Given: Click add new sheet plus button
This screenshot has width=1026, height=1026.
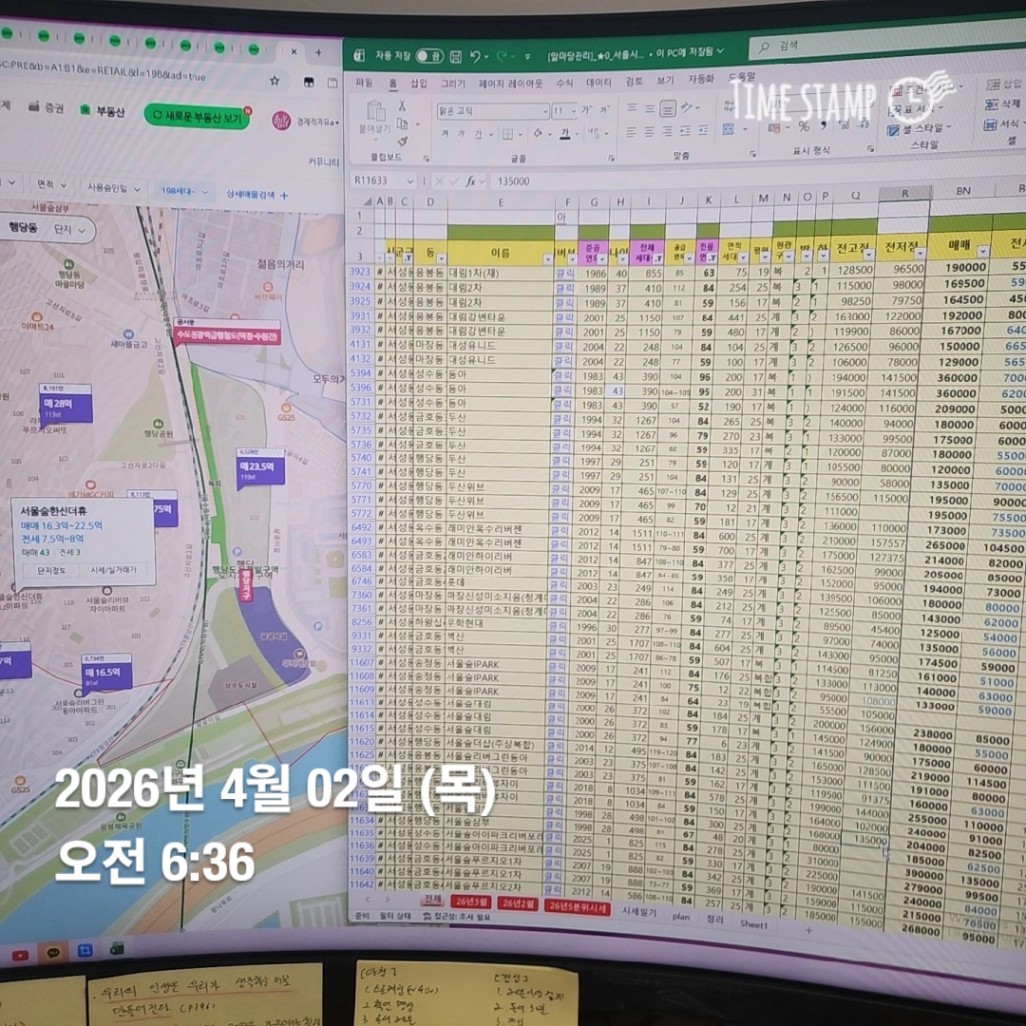Looking at the screenshot, I should [x=809, y=929].
